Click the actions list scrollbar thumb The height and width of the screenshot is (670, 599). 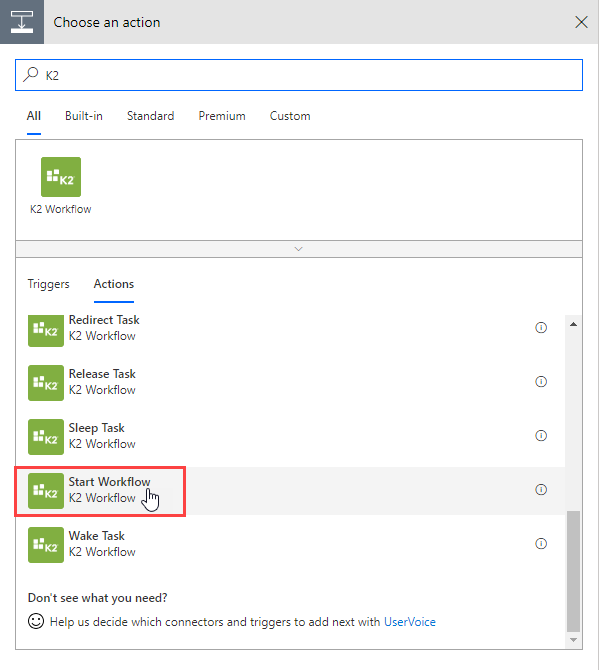click(573, 571)
